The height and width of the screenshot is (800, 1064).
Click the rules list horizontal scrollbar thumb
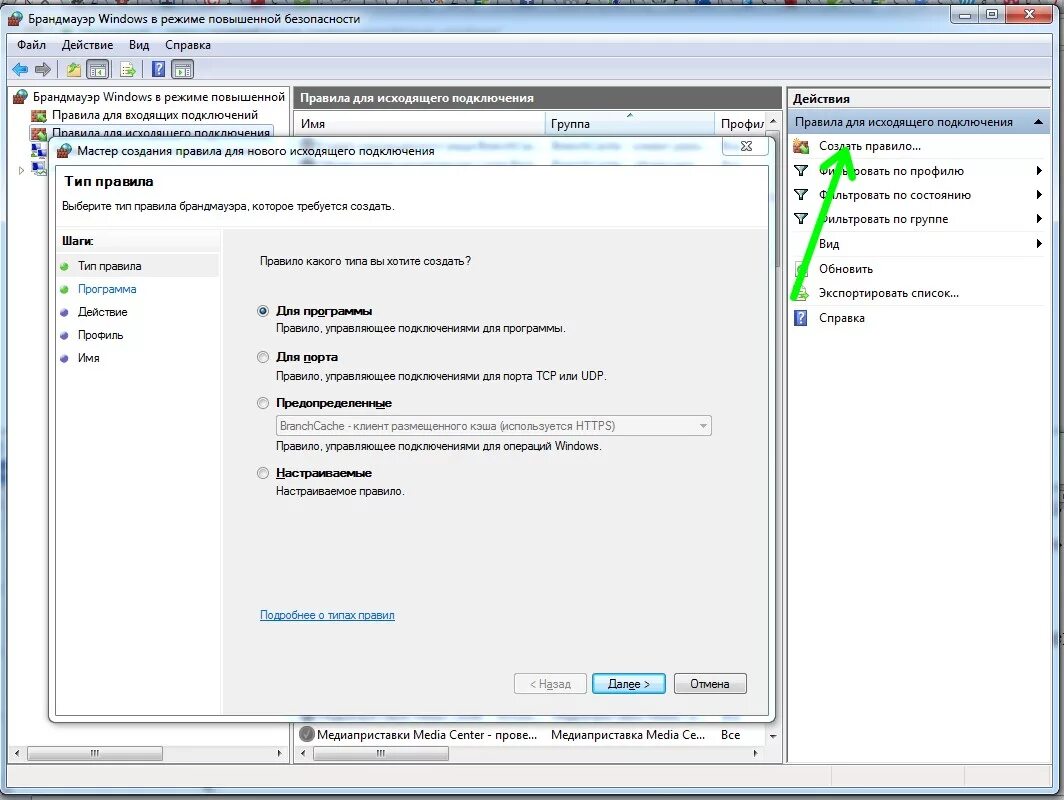[x=381, y=753]
